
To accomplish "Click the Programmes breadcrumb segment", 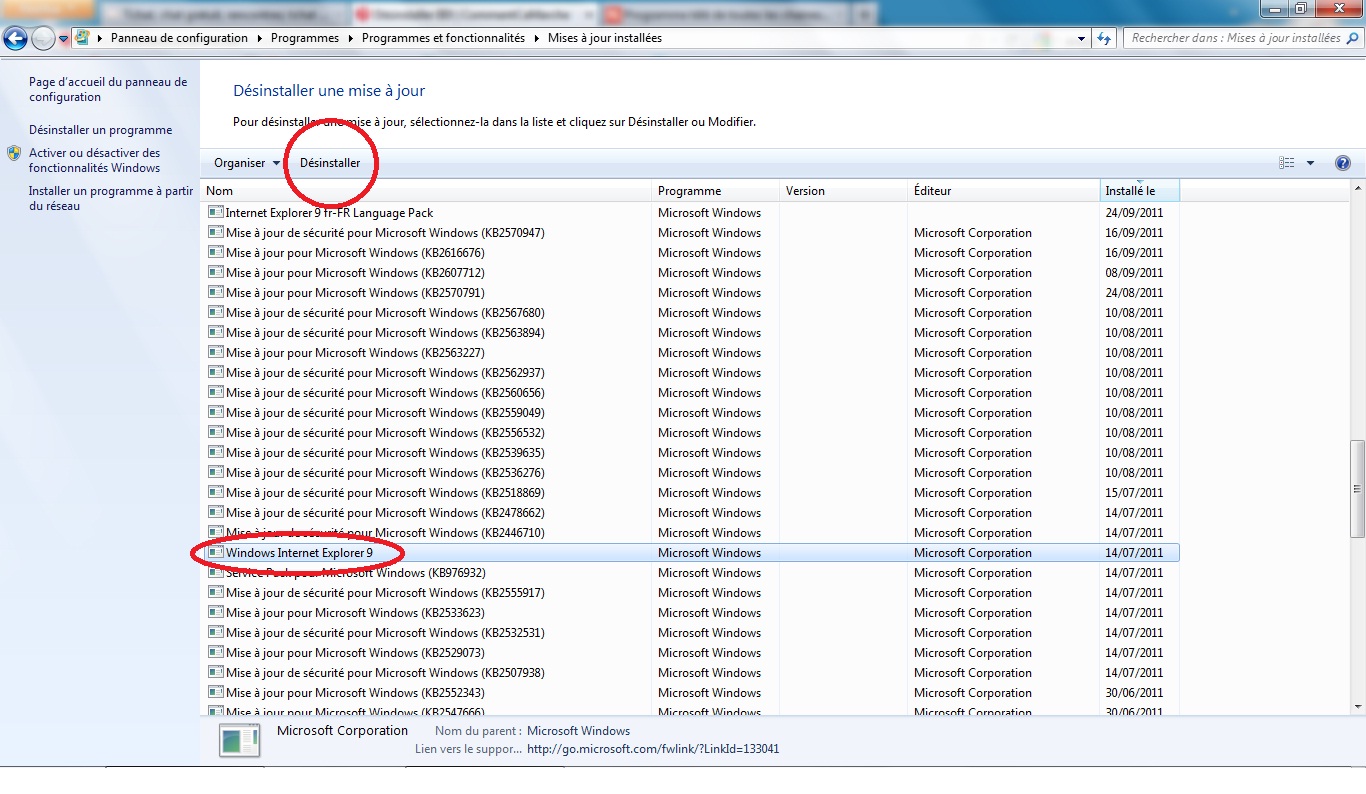I will [305, 38].
